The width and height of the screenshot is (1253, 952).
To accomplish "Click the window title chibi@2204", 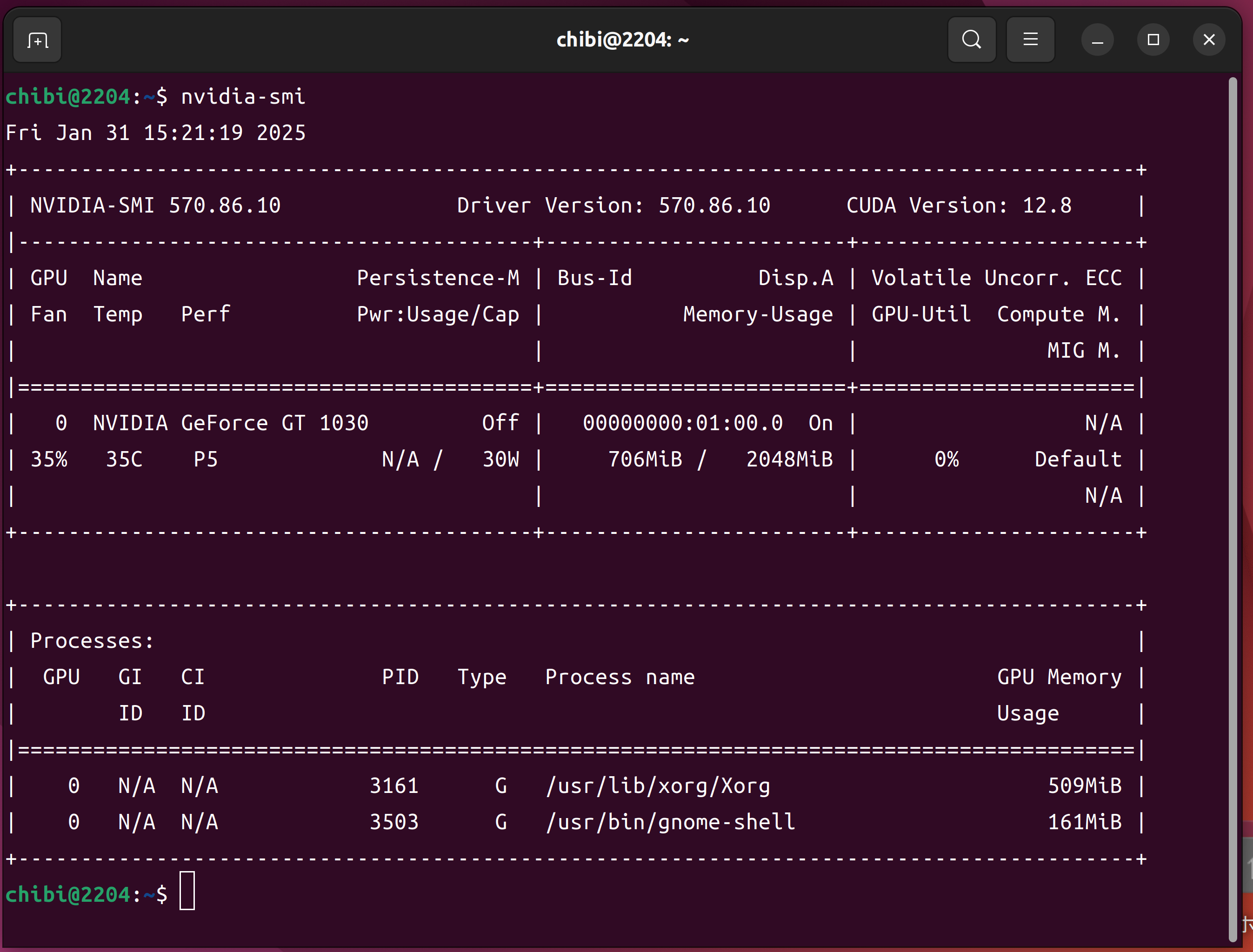I will point(622,40).
